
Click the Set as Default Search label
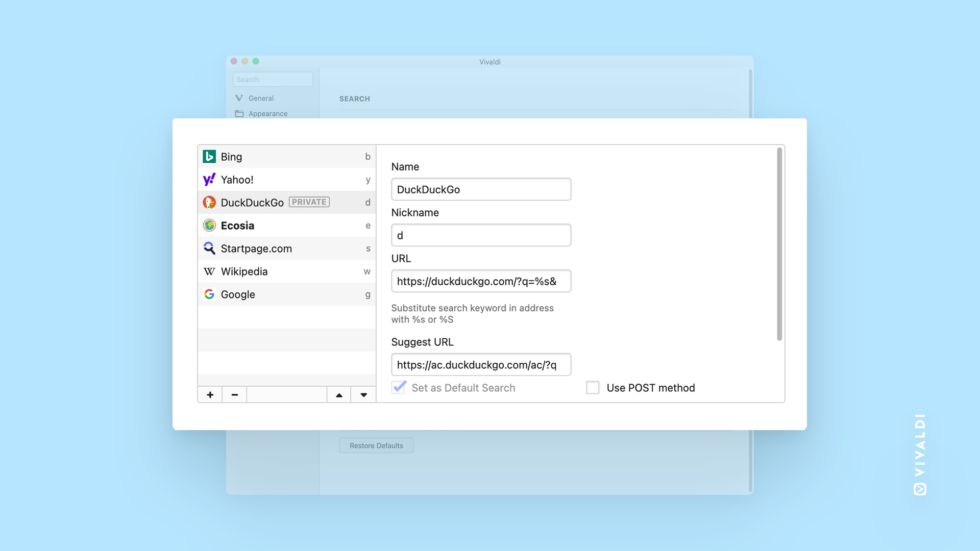click(x=463, y=388)
